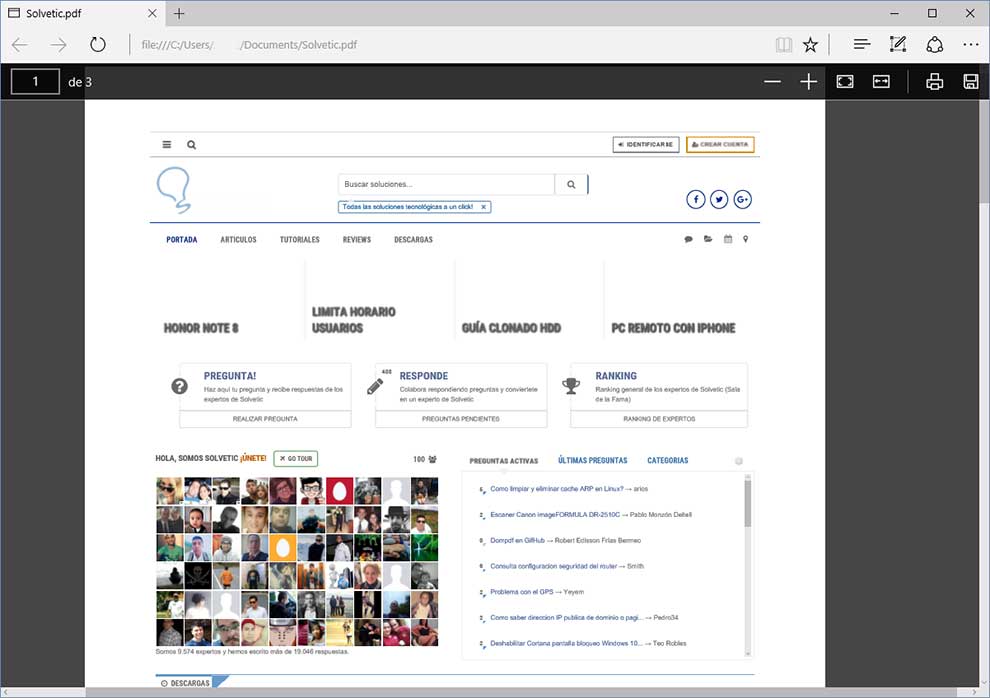990x698 pixels.
Task: Open question 'Como limpiar y eliminar cache ARP en Linux?'
Action: coord(557,489)
